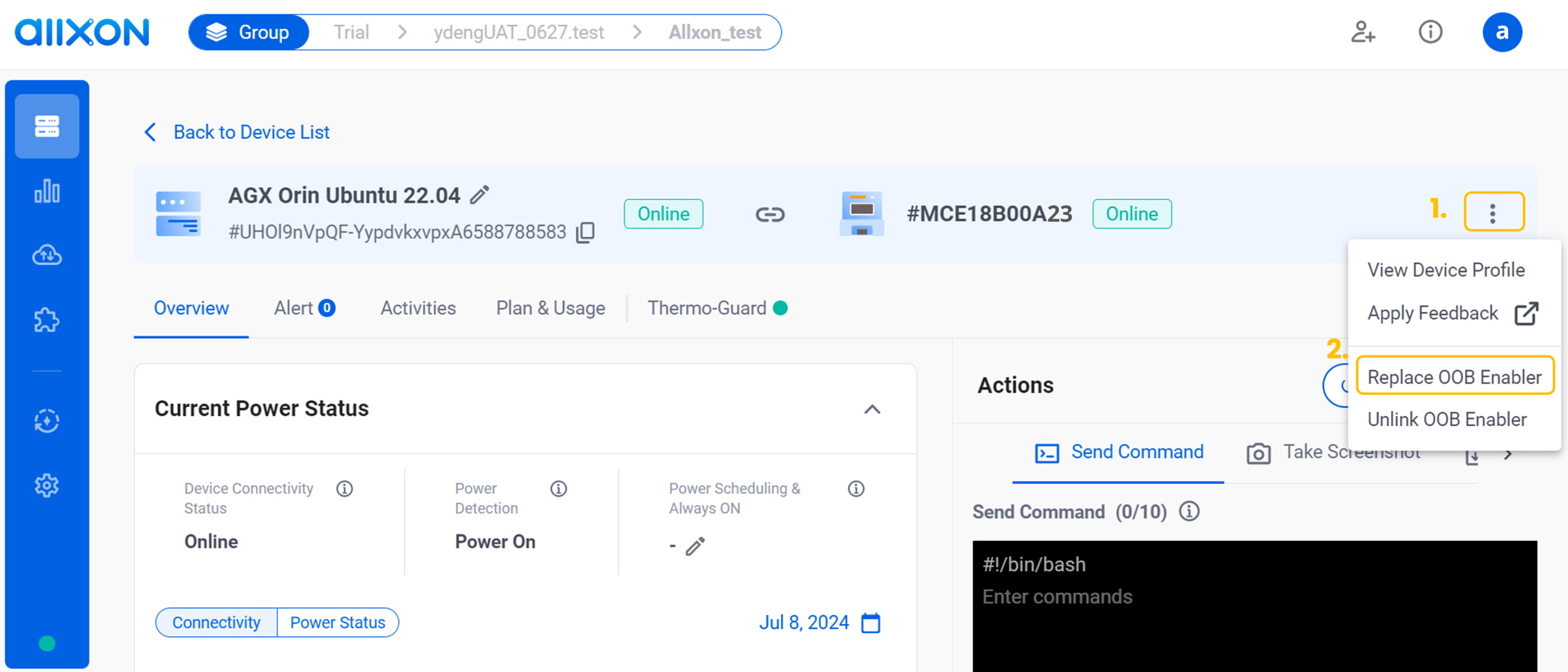Open the three-dot device options menu
This screenshot has width=1568, height=672.
coord(1494,212)
